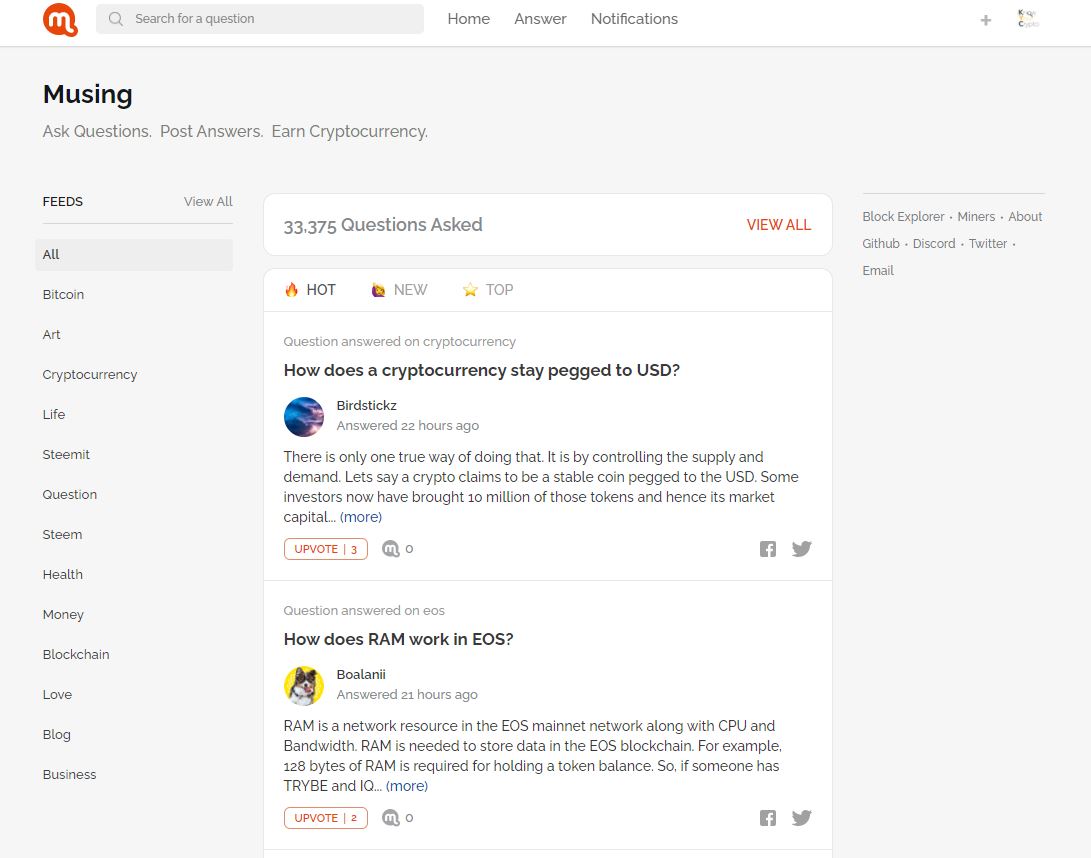Open Notifications
The height and width of the screenshot is (858, 1091).
pyautogui.click(x=634, y=19)
